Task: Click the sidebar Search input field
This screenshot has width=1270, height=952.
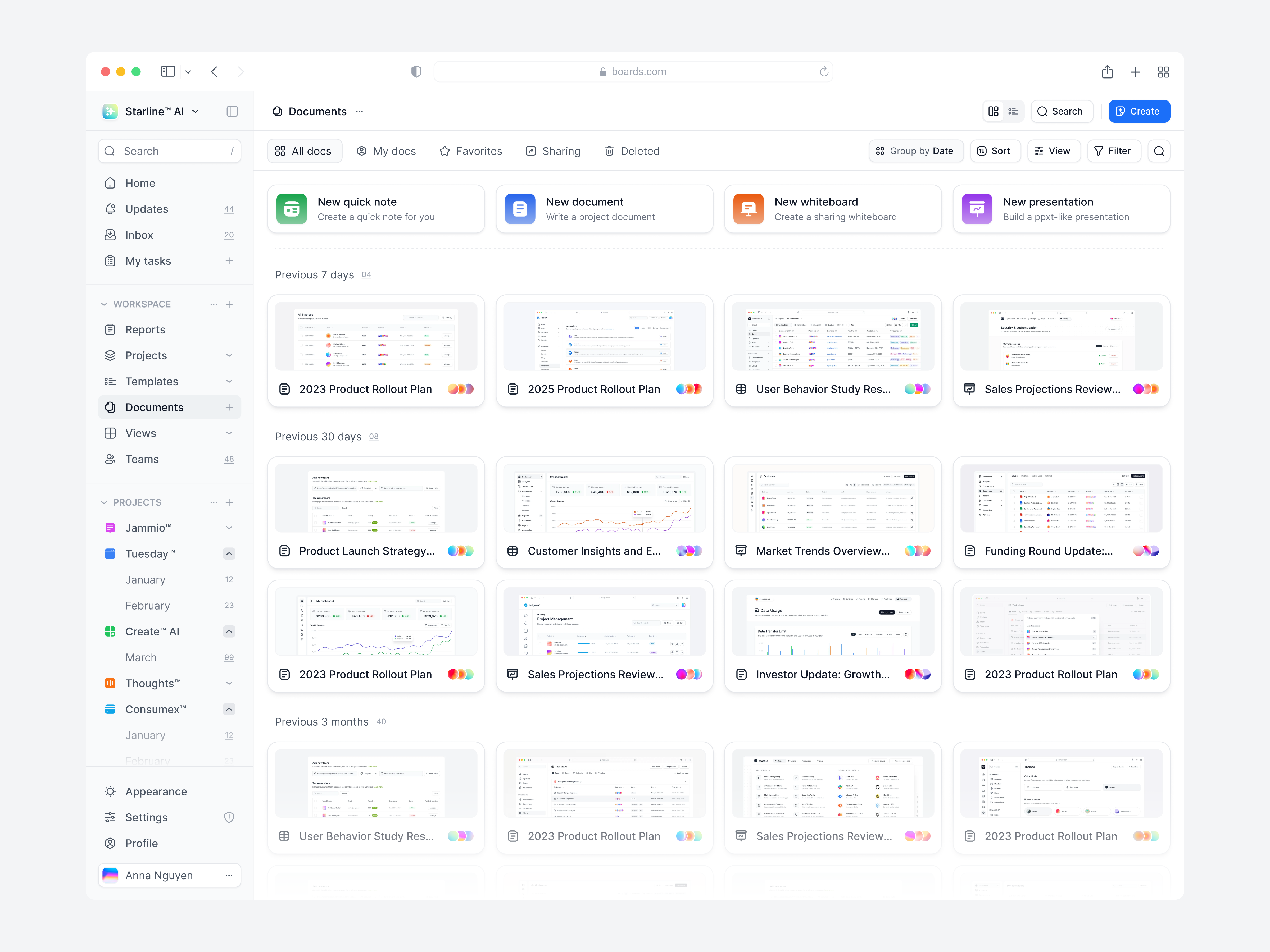Action: 169,151
